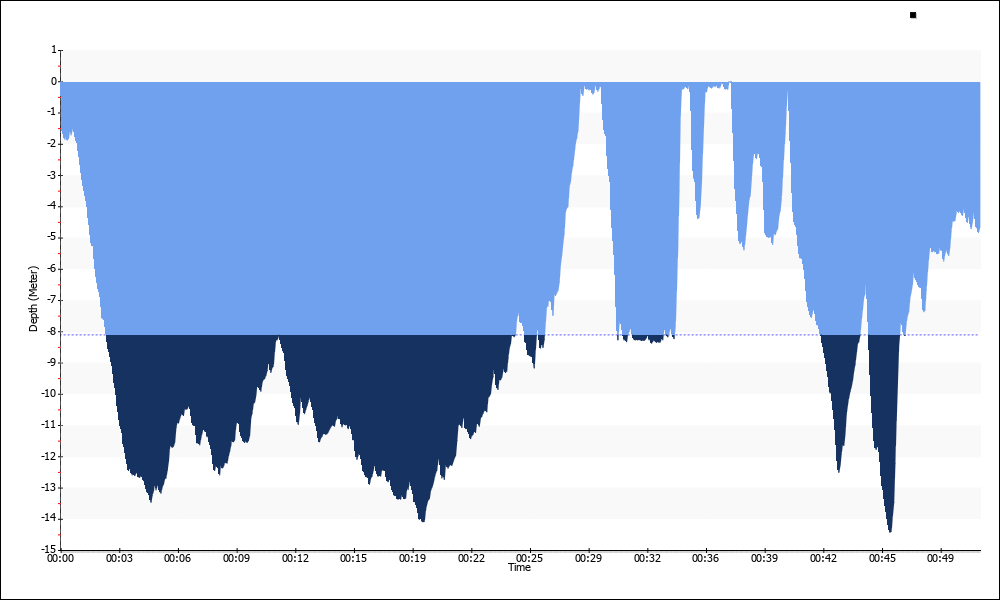Select the 00:36 time axis label
Viewport: 1000px width, 600px height.
(705, 559)
